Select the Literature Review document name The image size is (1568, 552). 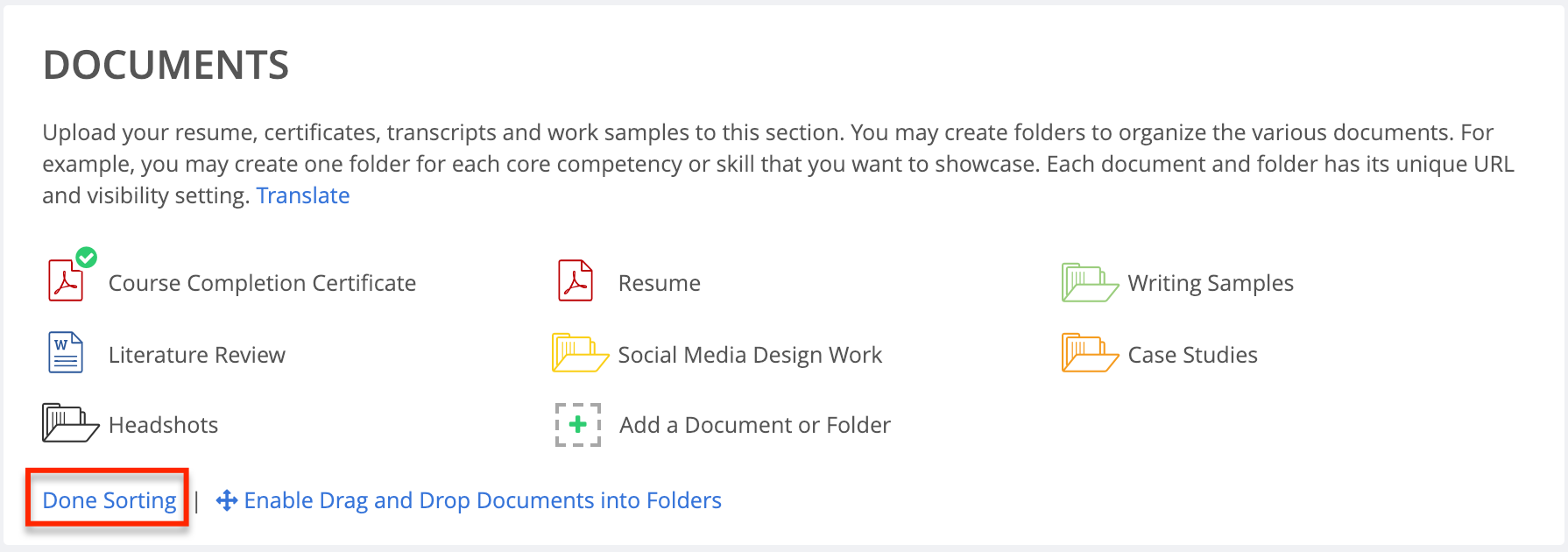point(197,355)
